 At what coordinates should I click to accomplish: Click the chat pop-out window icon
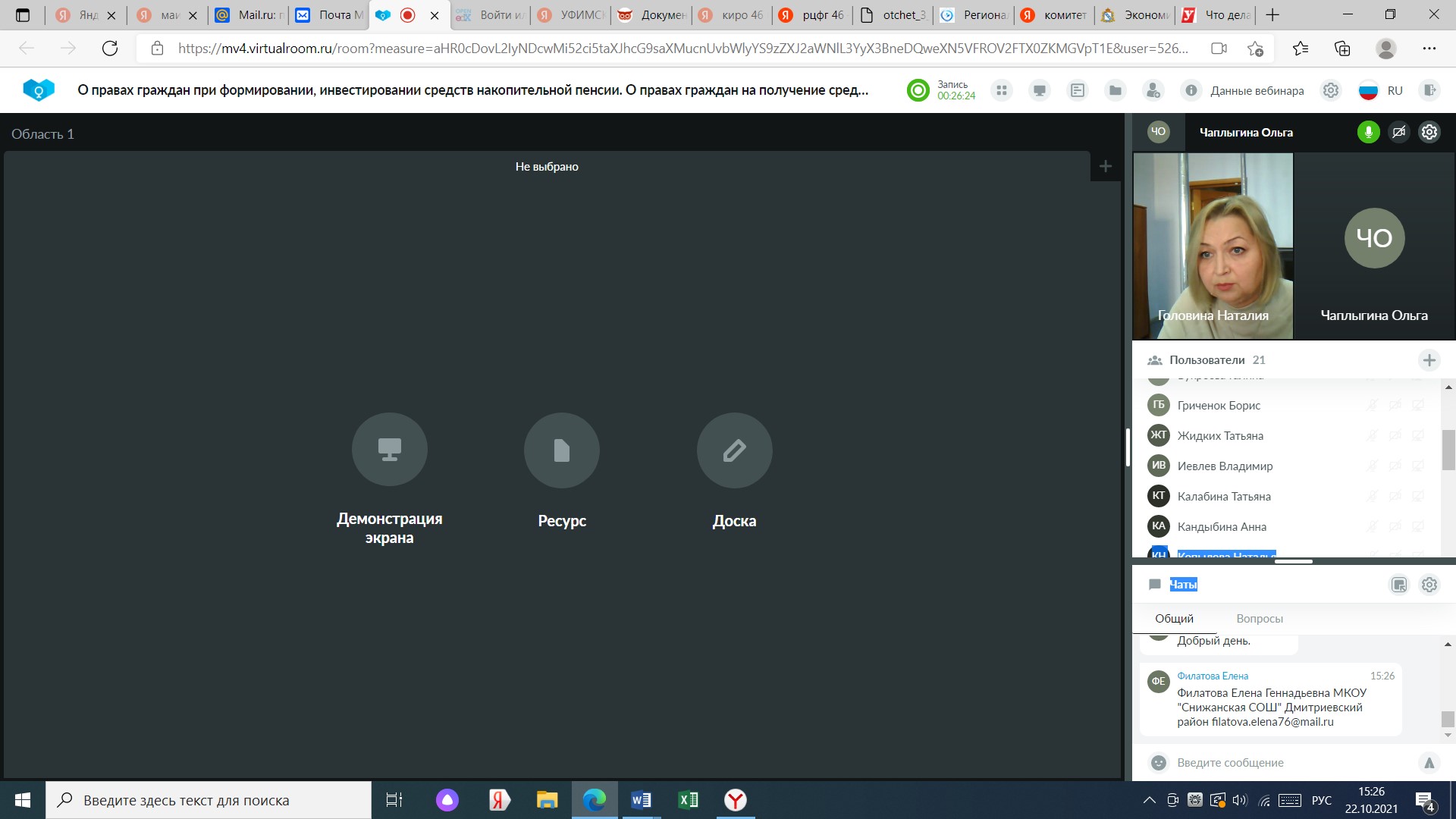click(1399, 585)
